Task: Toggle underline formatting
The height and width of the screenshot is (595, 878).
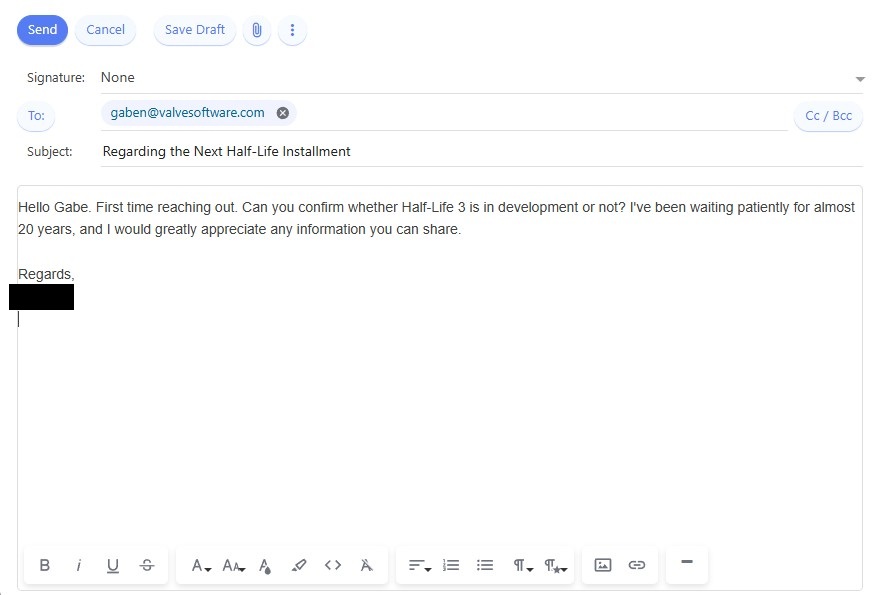Action: click(x=113, y=565)
